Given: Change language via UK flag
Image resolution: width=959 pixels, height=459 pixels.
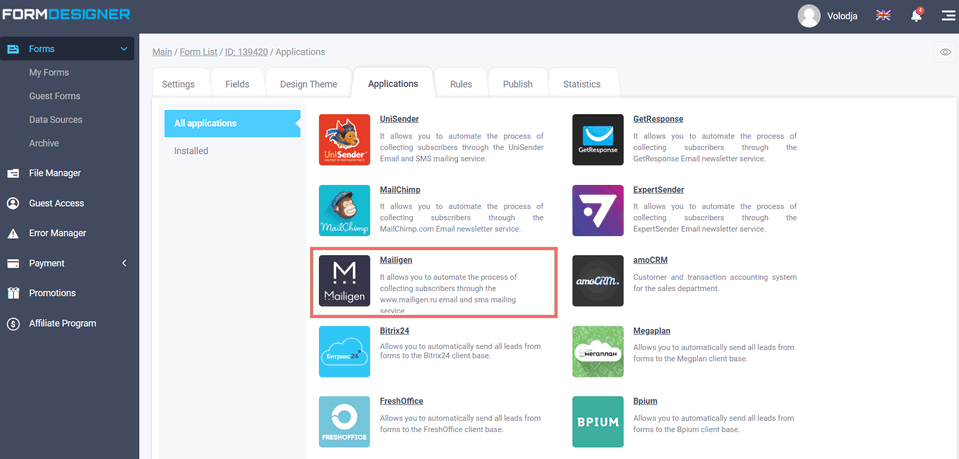Looking at the screenshot, I should tap(883, 15).
